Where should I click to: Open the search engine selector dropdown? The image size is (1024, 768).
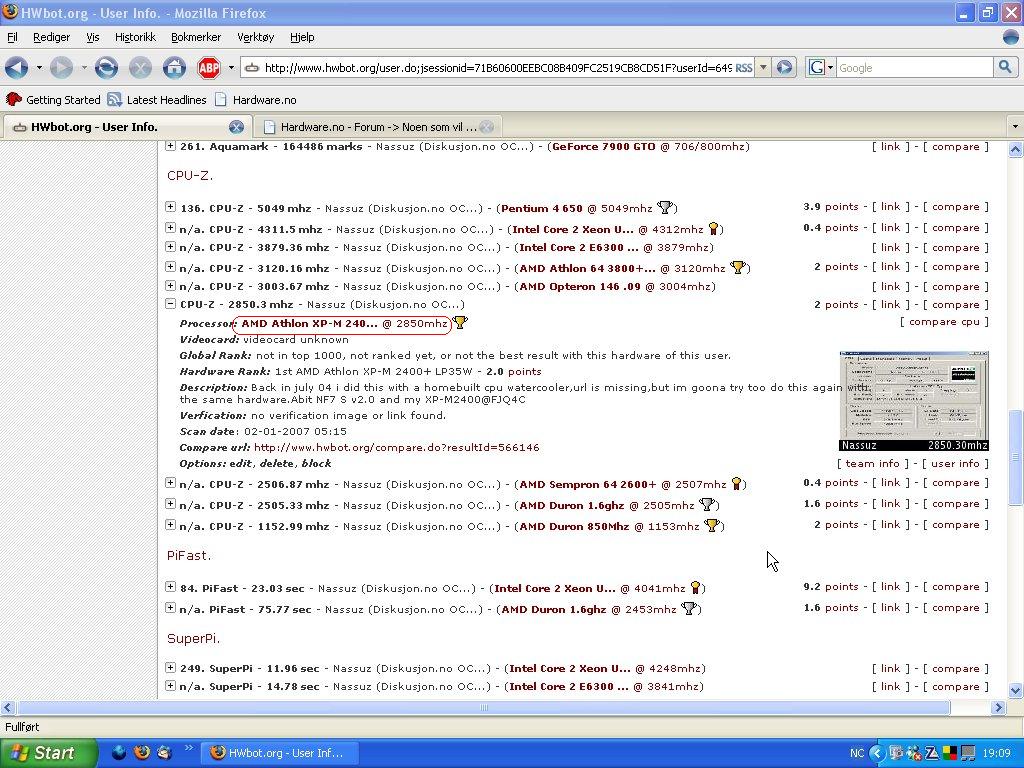[x=821, y=68]
